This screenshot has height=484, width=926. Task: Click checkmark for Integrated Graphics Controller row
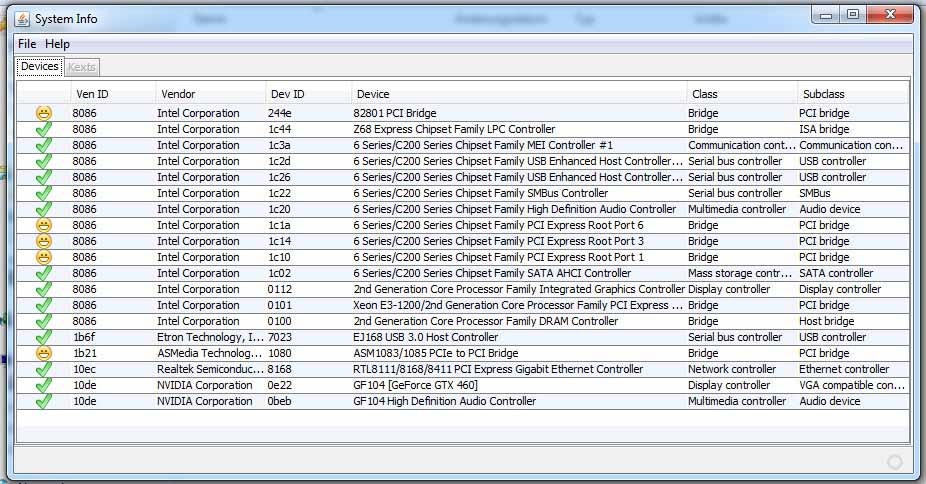pos(44,289)
